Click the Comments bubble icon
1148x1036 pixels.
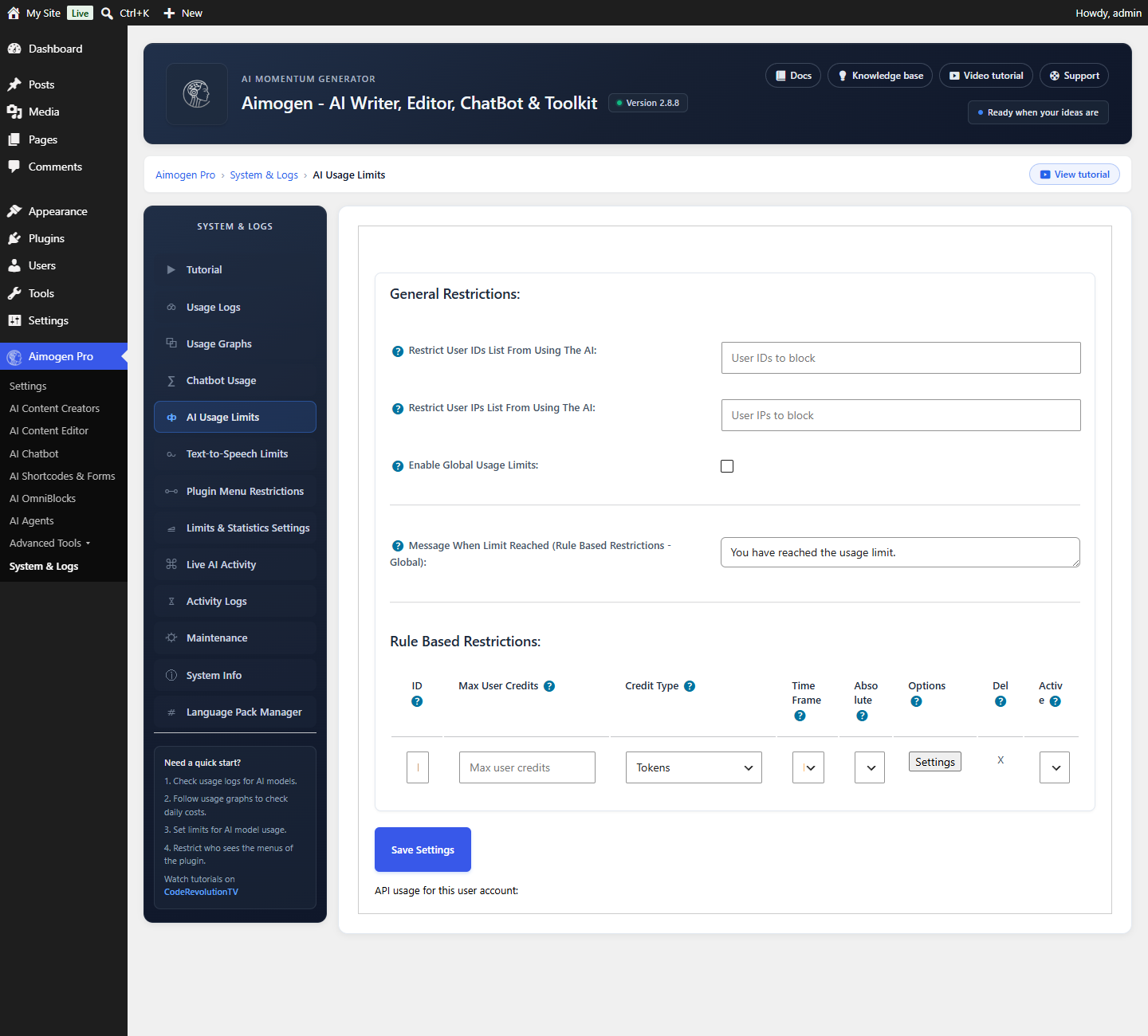(14, 167)
